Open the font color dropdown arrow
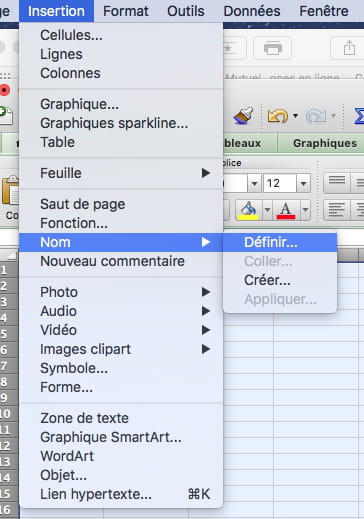 click(305, 210)
